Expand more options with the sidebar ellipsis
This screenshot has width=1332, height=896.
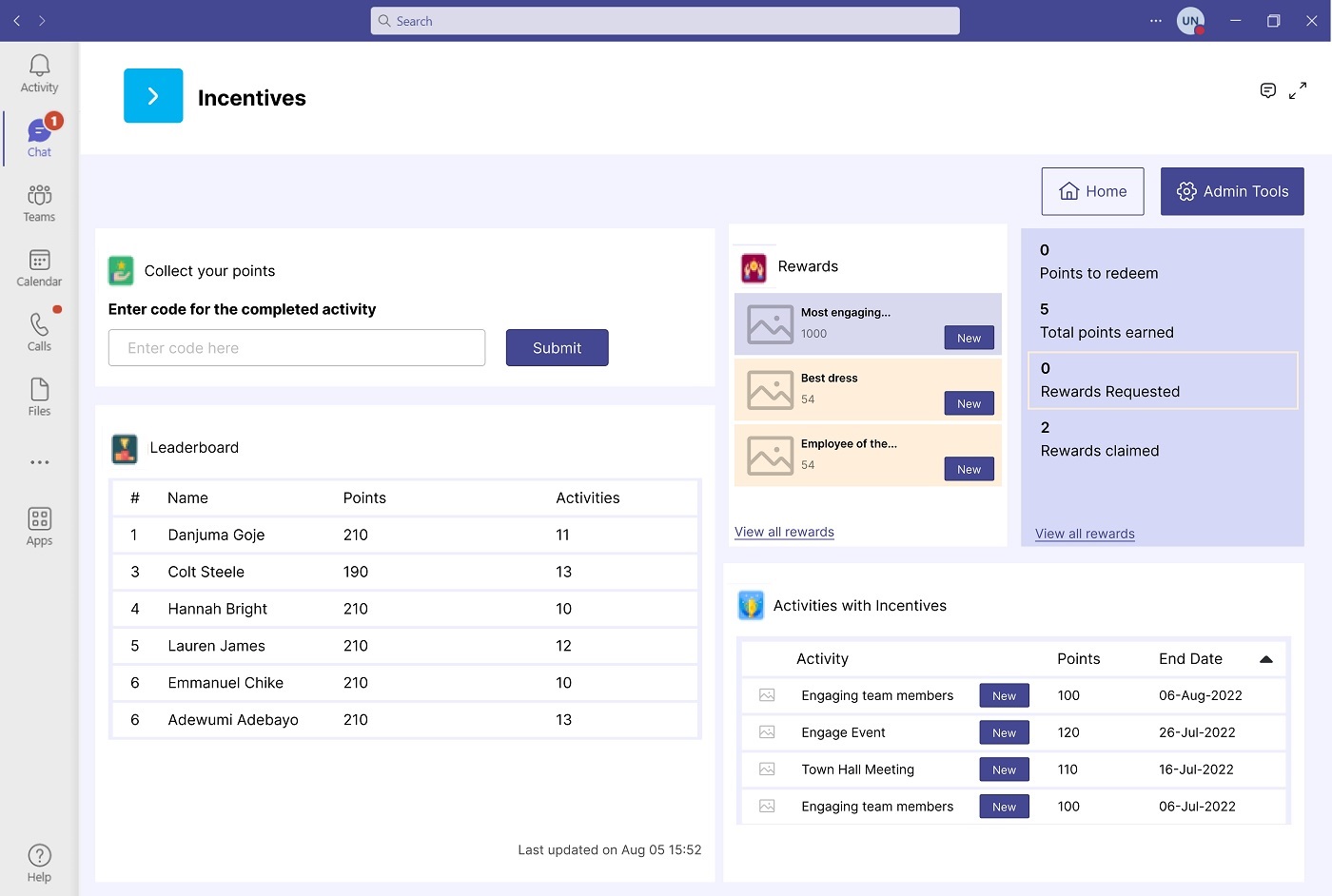click(39, 462)
